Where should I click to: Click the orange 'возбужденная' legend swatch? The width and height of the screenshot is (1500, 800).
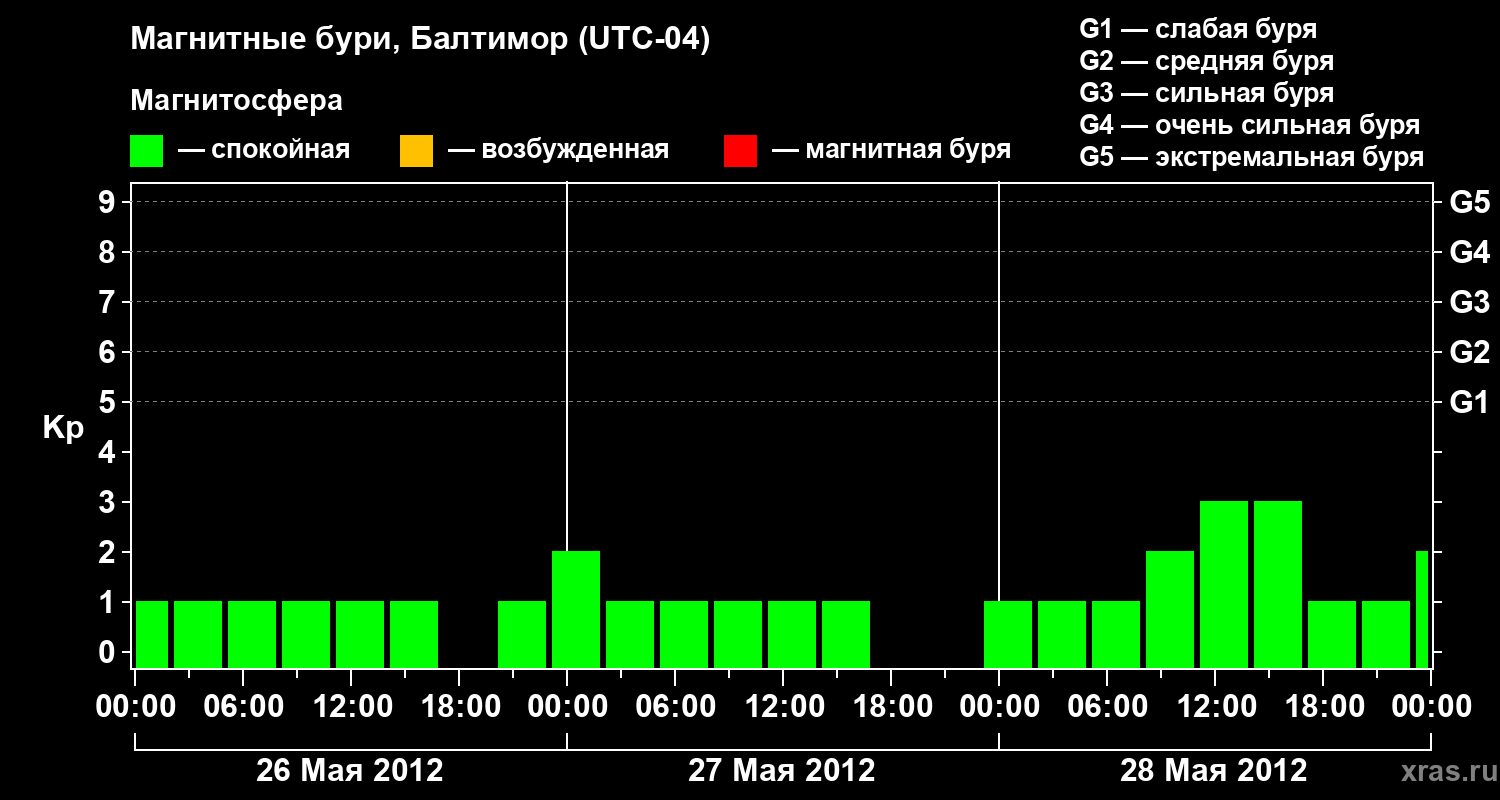(416, 151)
